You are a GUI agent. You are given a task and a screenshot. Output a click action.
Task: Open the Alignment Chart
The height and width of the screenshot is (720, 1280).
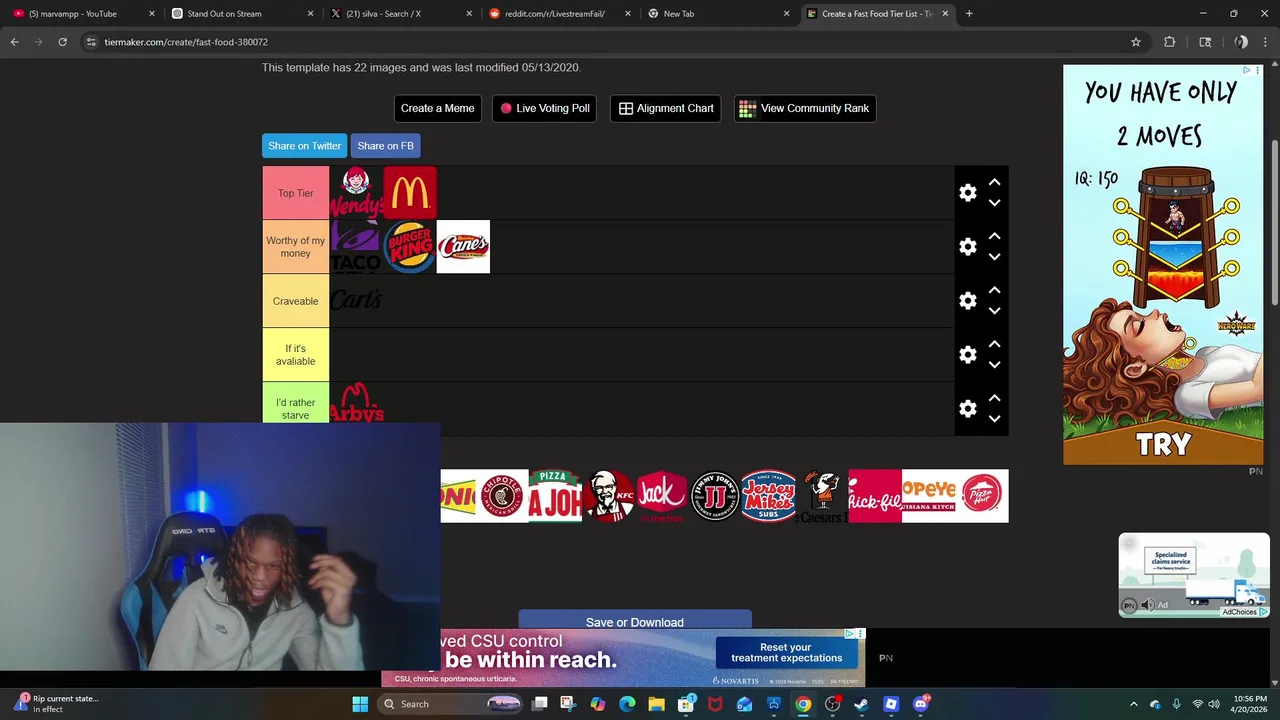(x=666, y=108)
